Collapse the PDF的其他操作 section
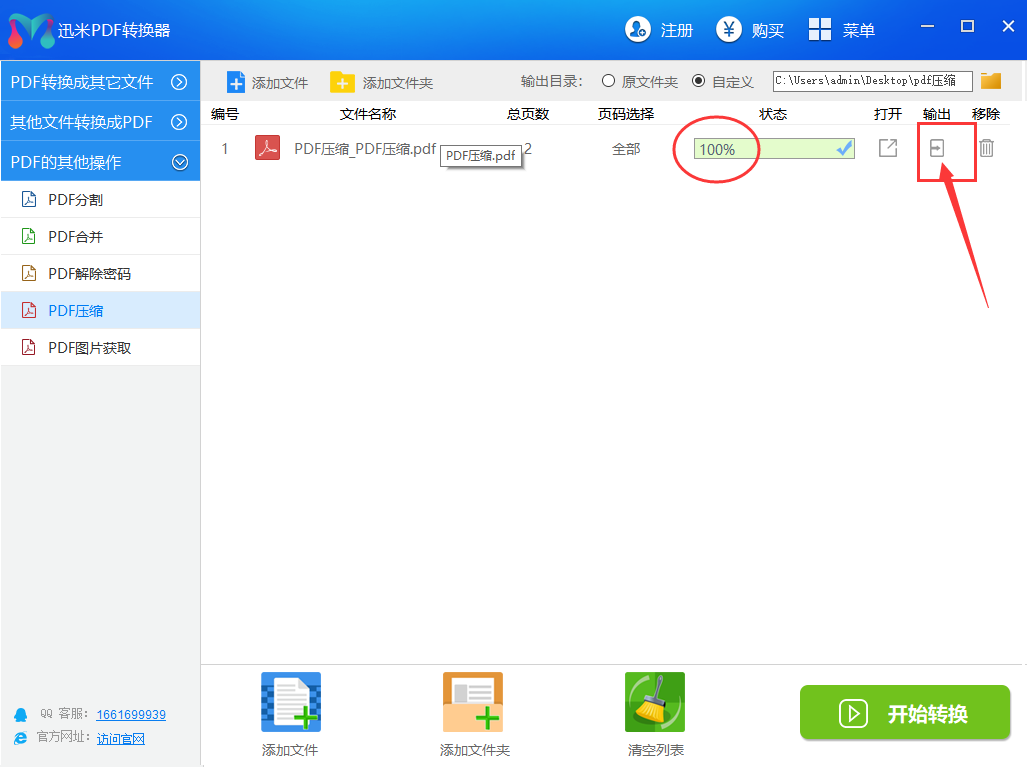This screenshot has width=1027, height=767. [x=100, y=160]
